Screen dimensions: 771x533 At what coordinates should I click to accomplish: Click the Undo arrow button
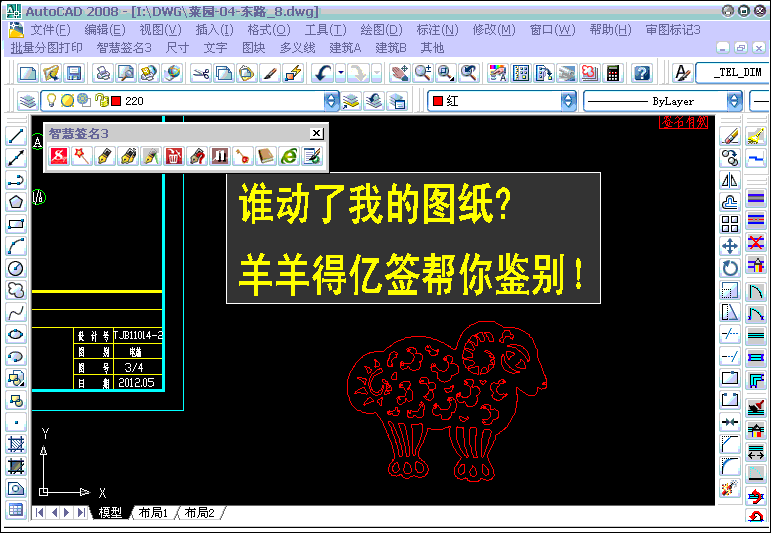322,73
